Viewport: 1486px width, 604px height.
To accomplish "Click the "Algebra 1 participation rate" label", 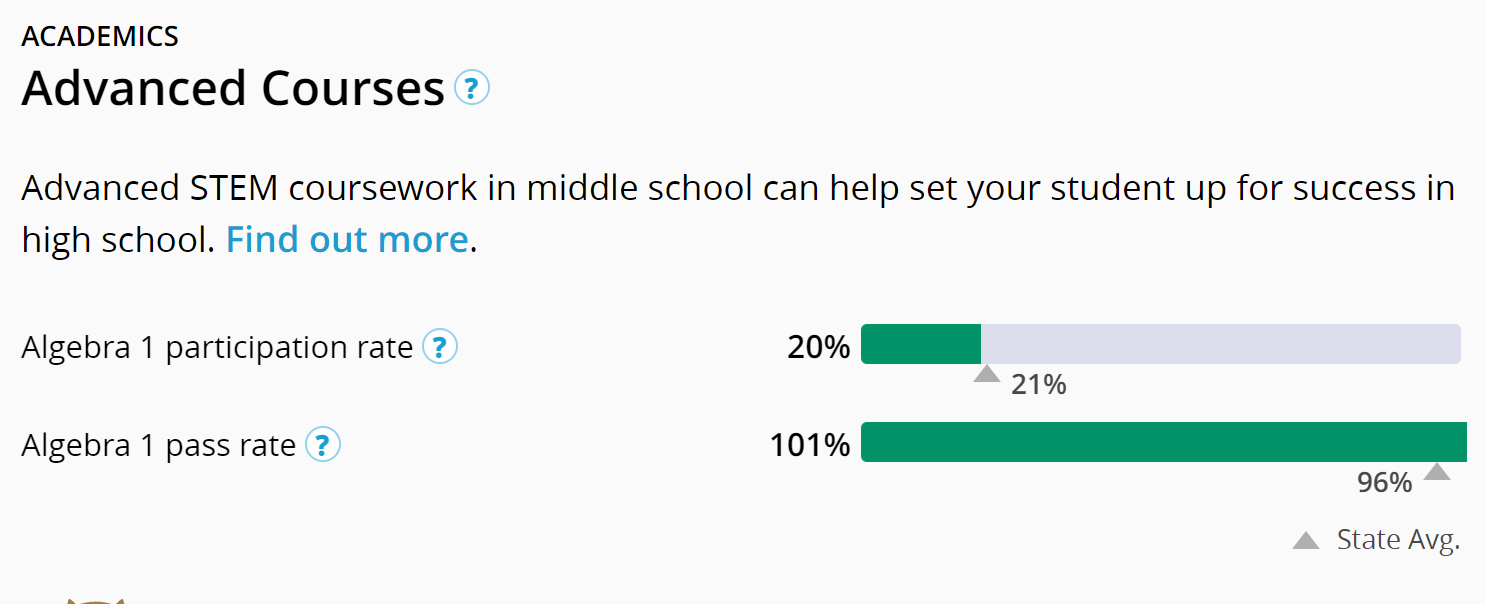I will [217, 347].
